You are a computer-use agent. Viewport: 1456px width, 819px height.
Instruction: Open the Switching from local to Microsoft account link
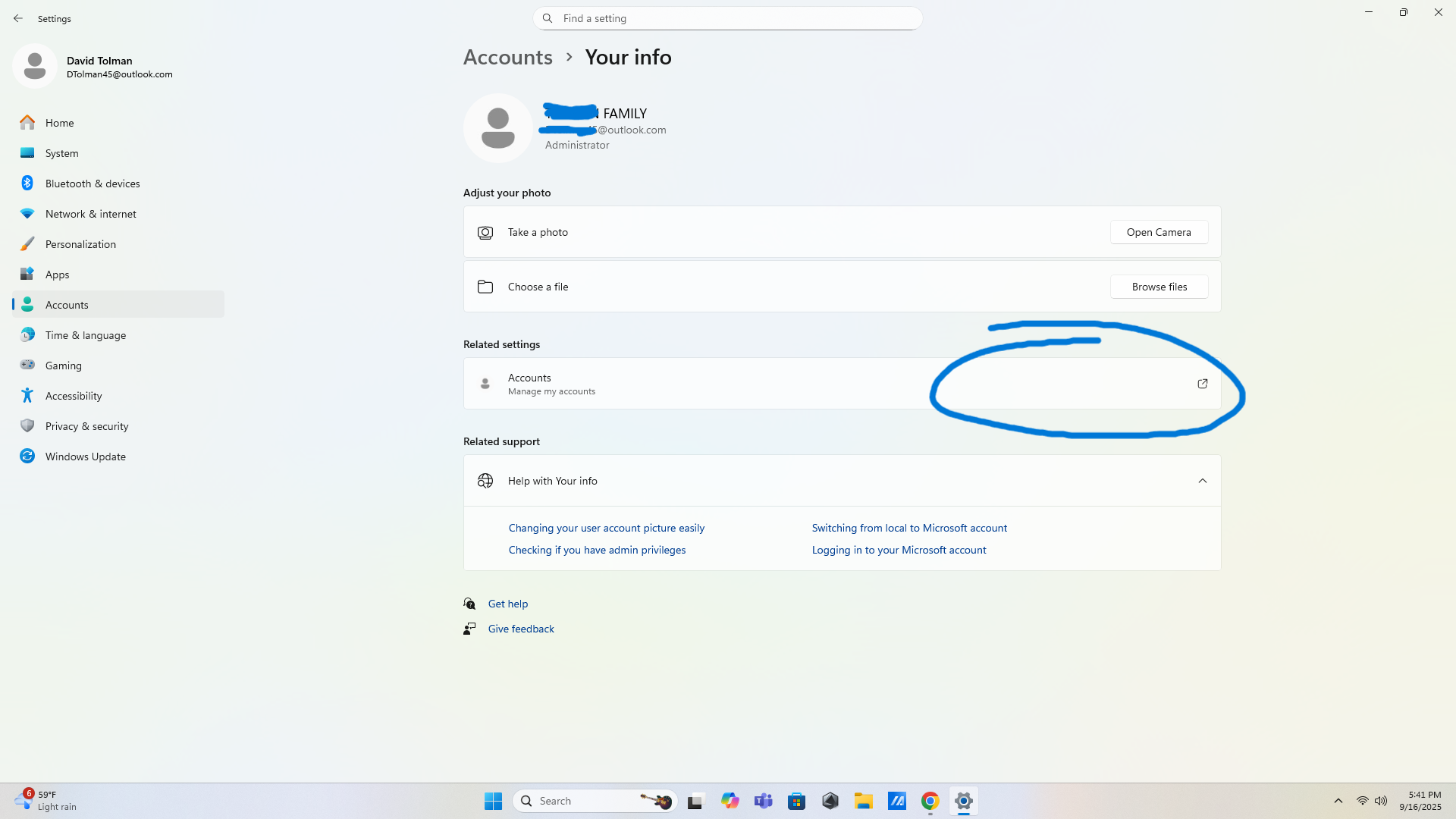pyautogui.click(x=909, y=527)
